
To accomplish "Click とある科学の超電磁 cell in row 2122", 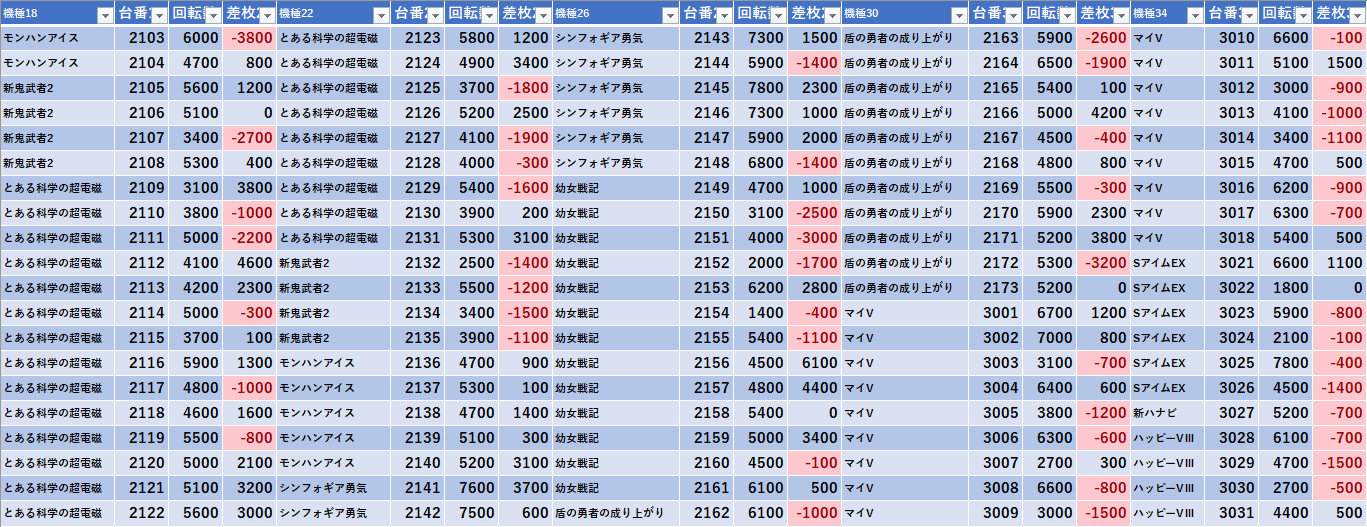I will tap(57, 513).
